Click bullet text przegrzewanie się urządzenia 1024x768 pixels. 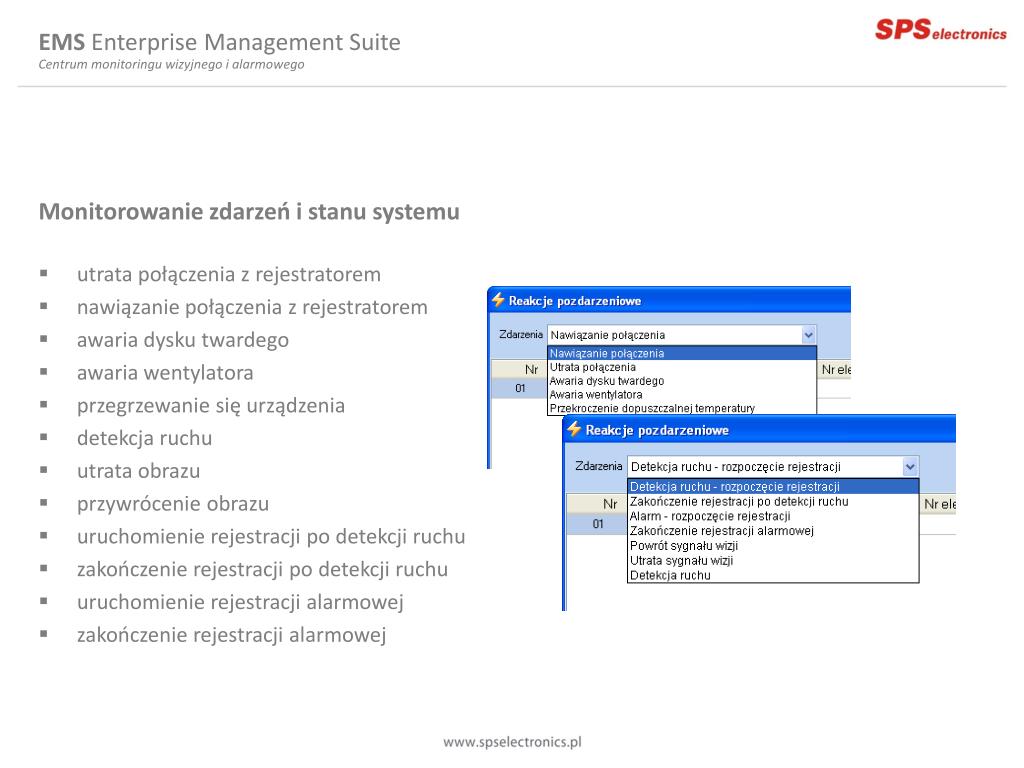211,406
